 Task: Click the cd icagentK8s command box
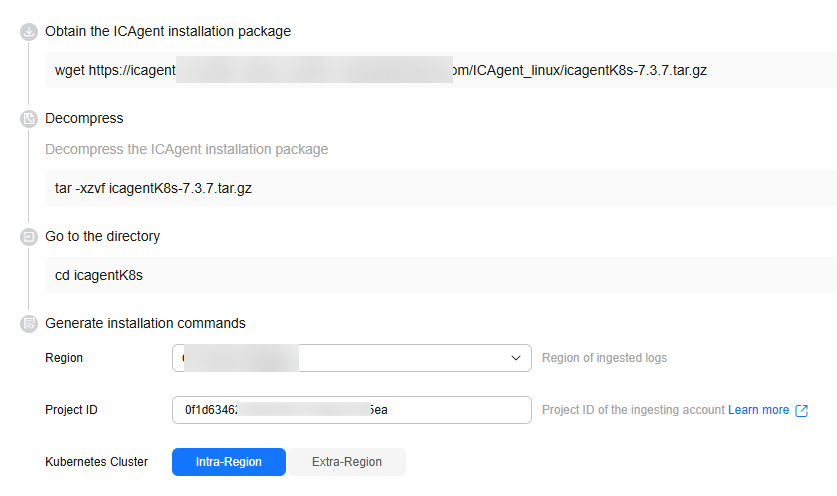pyautogui.click(x=441, y=275)
